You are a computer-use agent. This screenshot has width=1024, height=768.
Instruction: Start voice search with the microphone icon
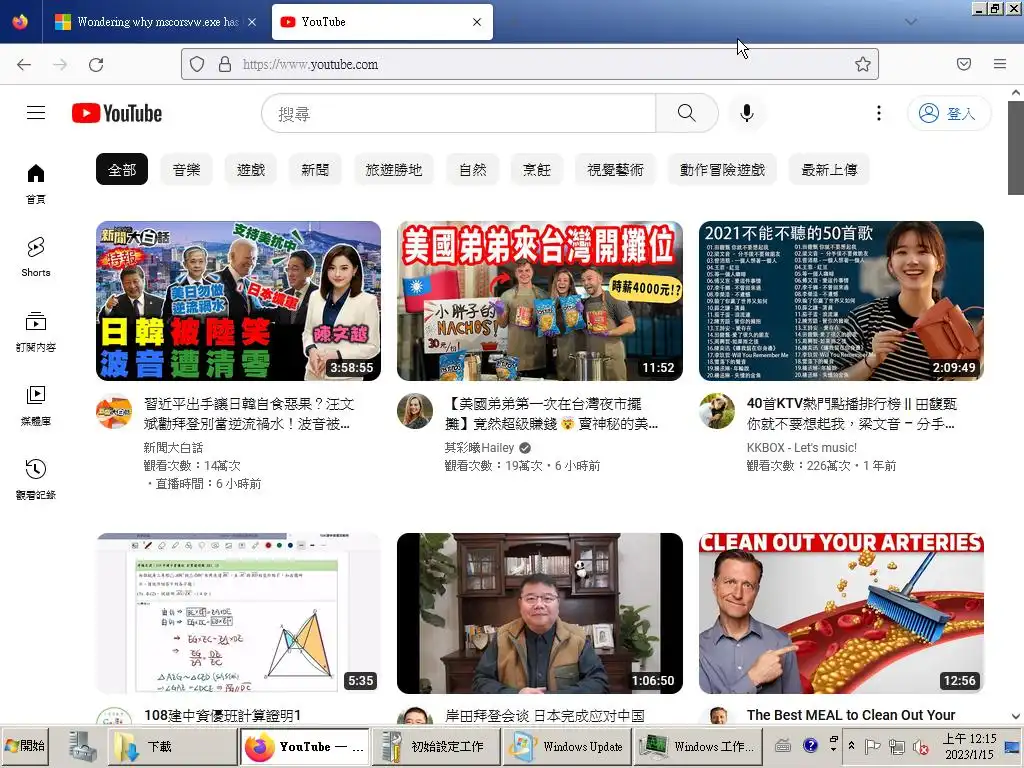coord(746,113)
